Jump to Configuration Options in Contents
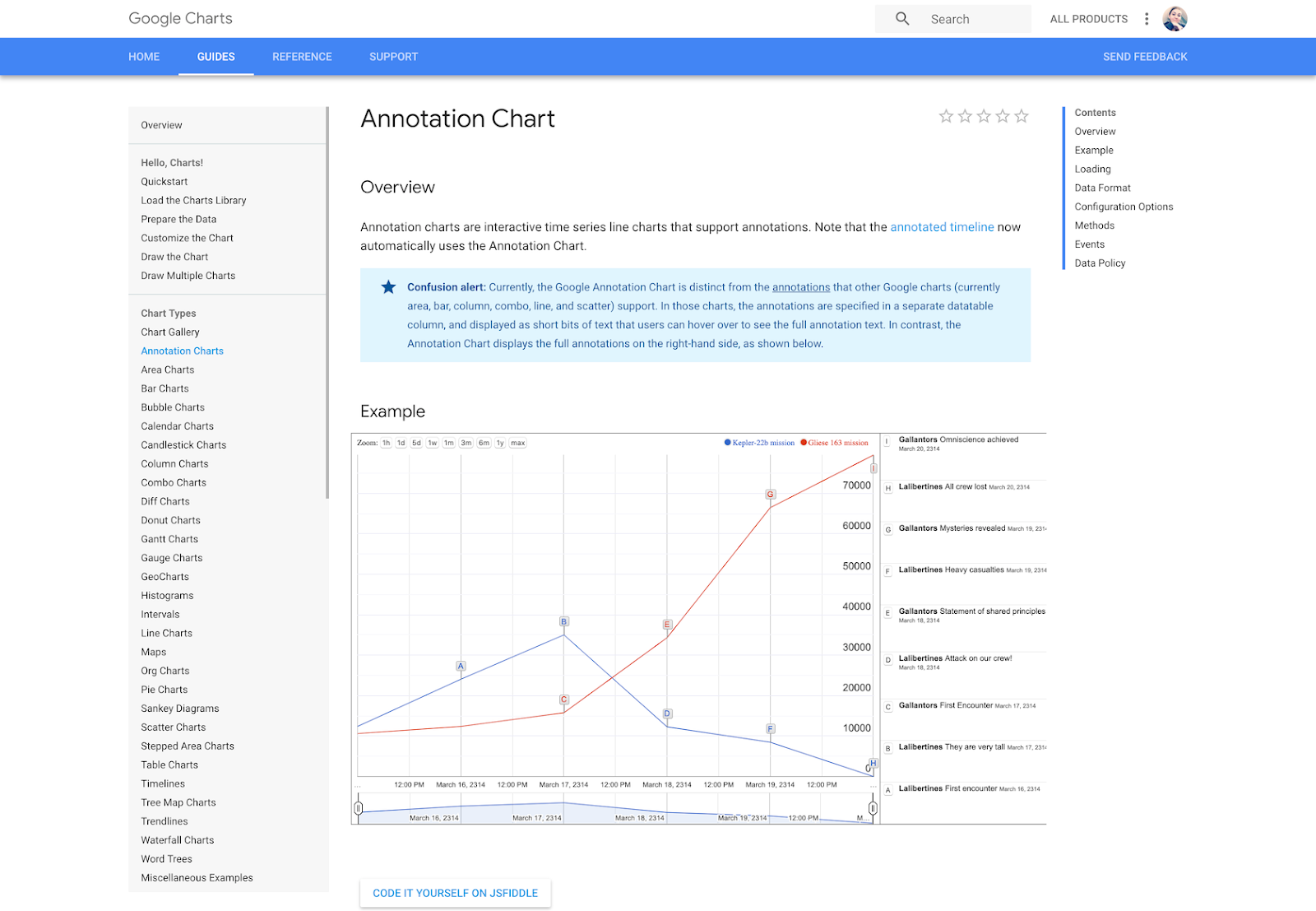 [x=1124, y=206]
